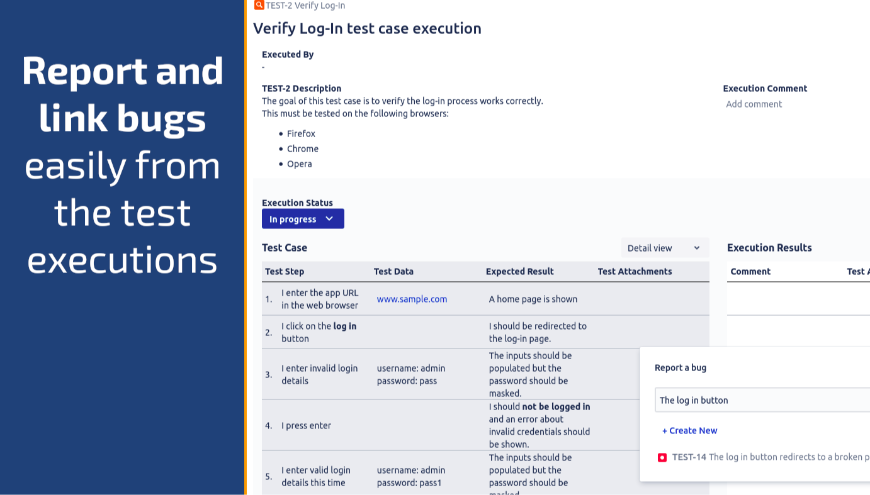Click the Test Attachments column header
Screen dimensions: 870x495
point(635,271)
